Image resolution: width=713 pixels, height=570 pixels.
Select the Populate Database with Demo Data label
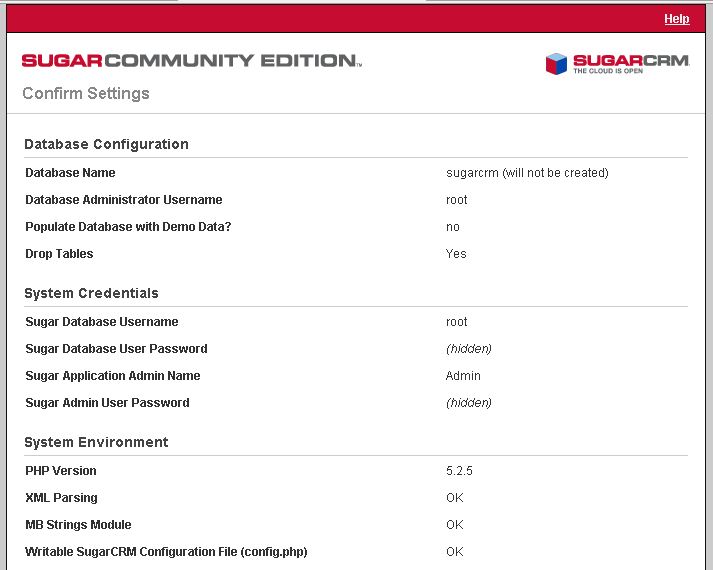[x=128, y=226]
